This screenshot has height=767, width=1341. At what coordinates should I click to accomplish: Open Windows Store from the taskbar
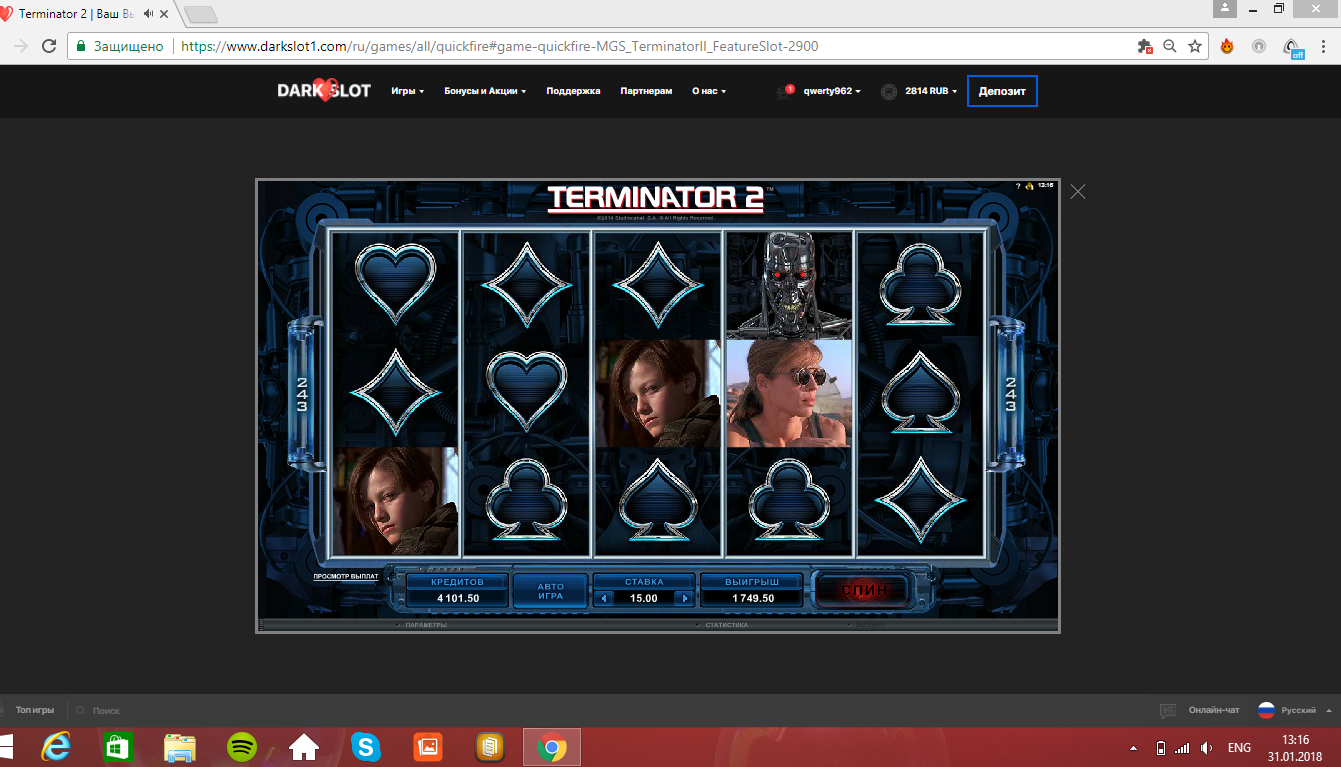(x=118, y=747)
